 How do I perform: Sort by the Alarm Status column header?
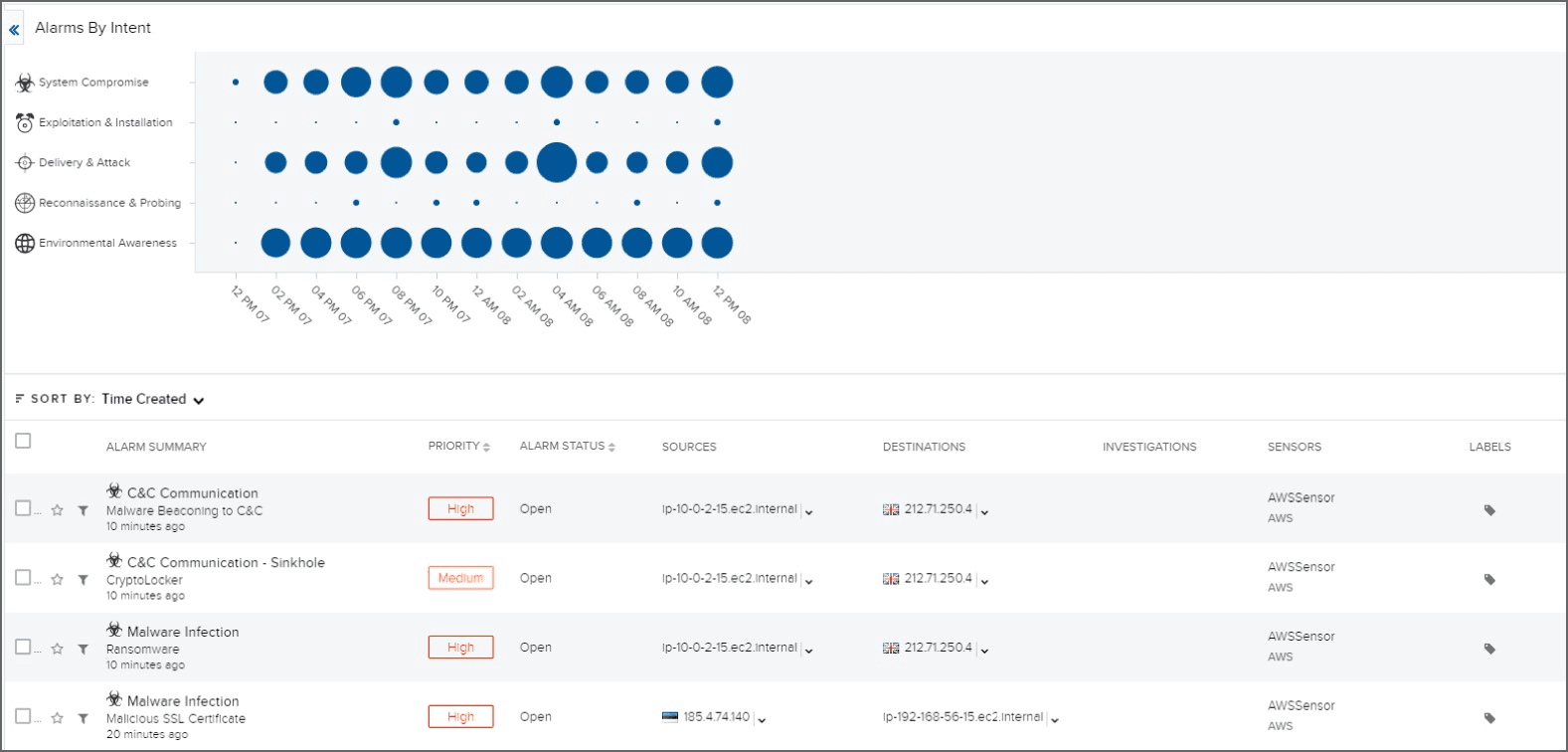coord(568,447)
